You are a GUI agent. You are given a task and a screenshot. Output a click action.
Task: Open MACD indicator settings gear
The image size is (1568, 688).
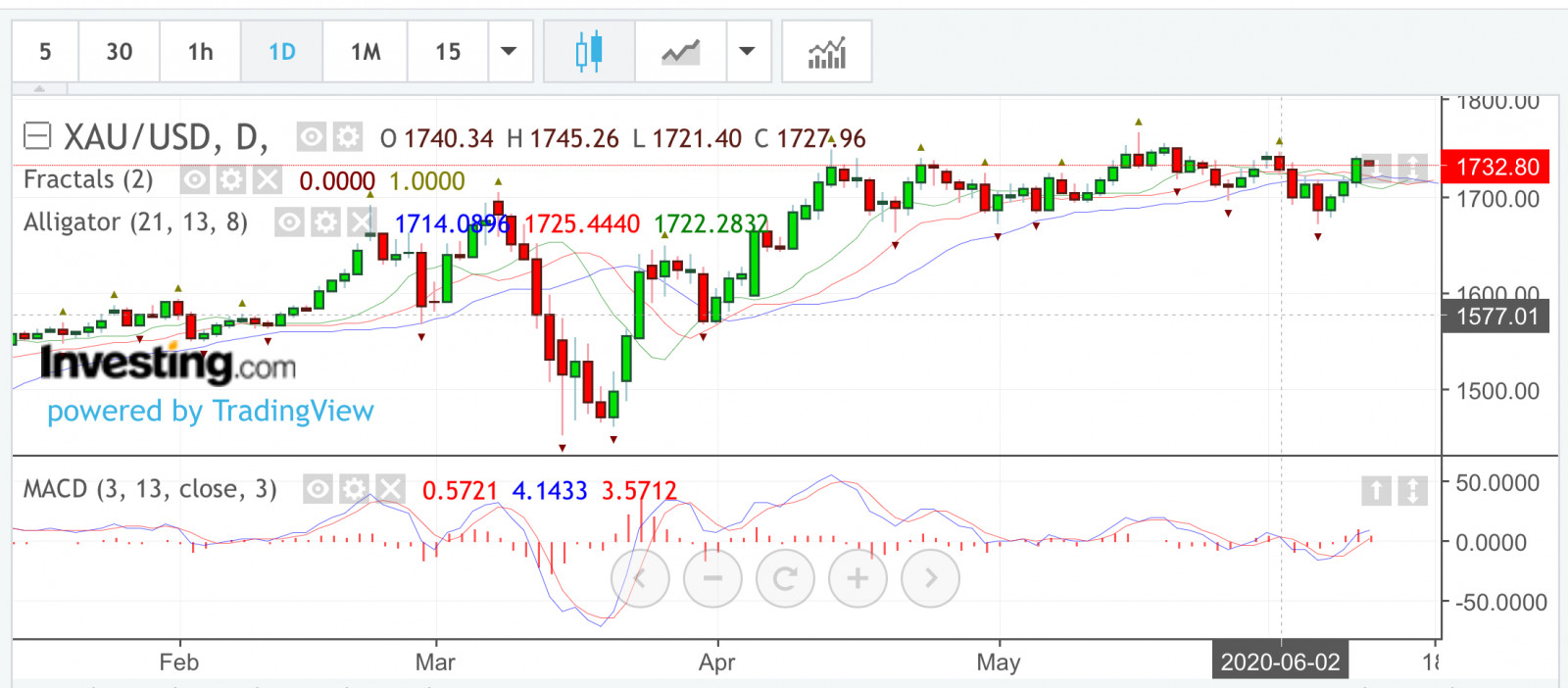(354, 489)
